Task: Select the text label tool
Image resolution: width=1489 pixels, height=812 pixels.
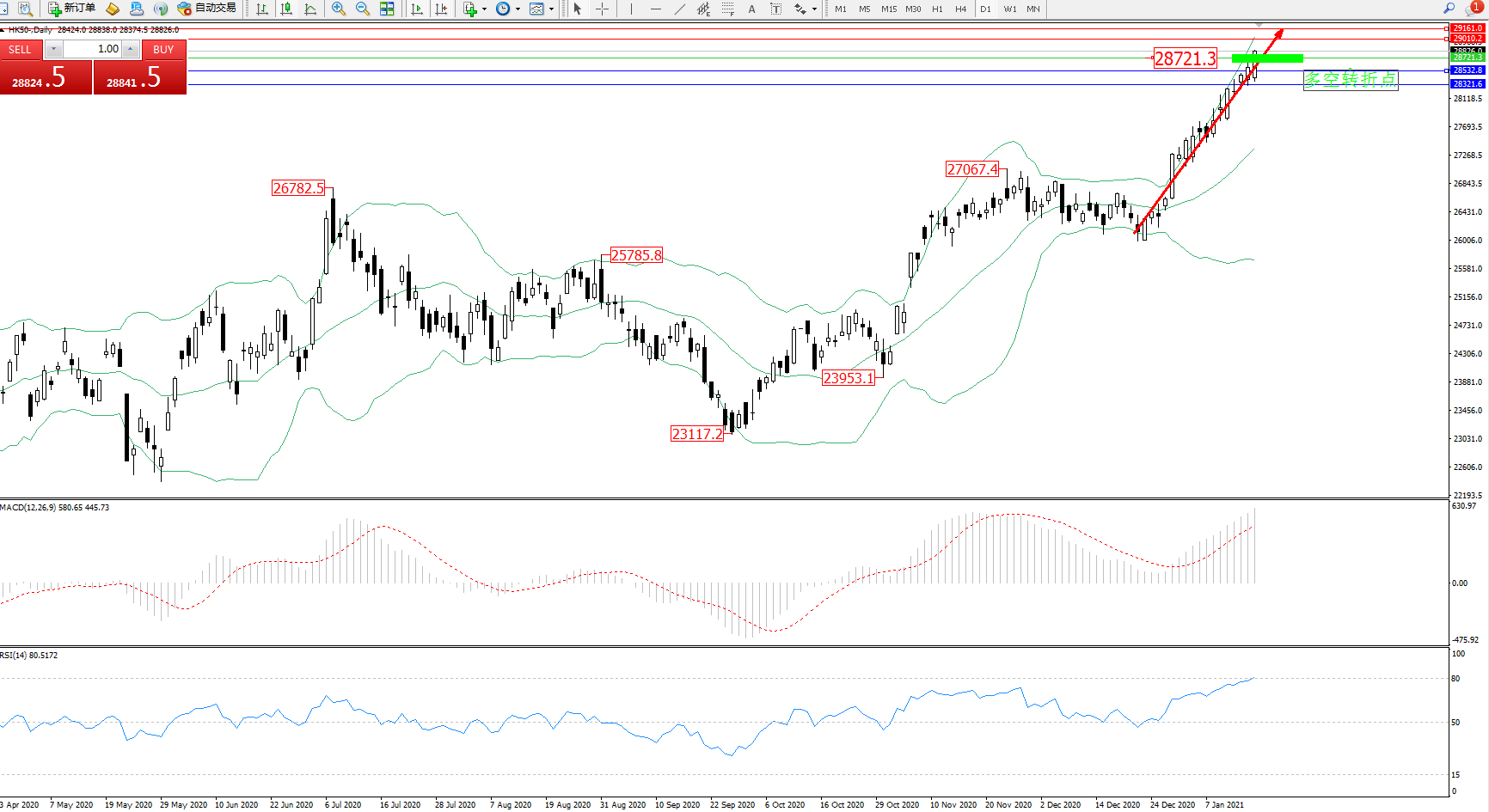Action: coord(752,9)
